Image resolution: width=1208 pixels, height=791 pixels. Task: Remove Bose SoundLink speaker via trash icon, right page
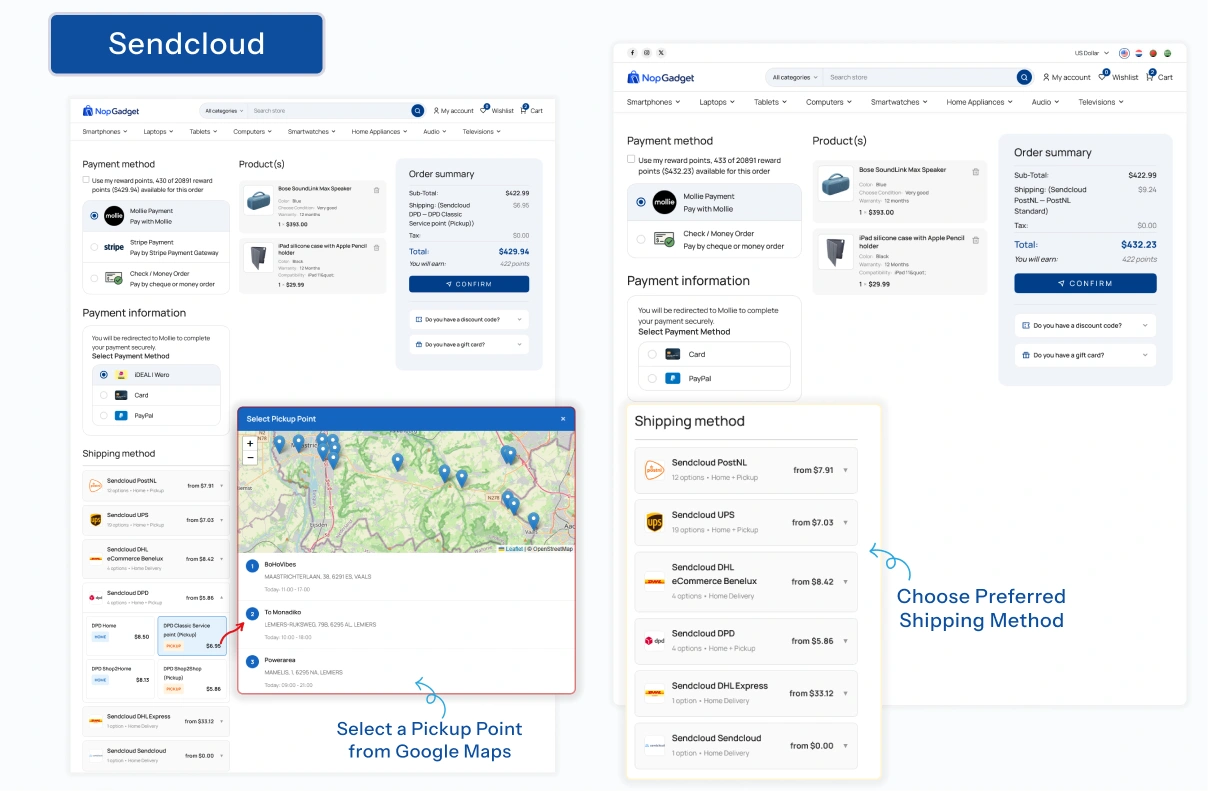[x=975, y=172]
